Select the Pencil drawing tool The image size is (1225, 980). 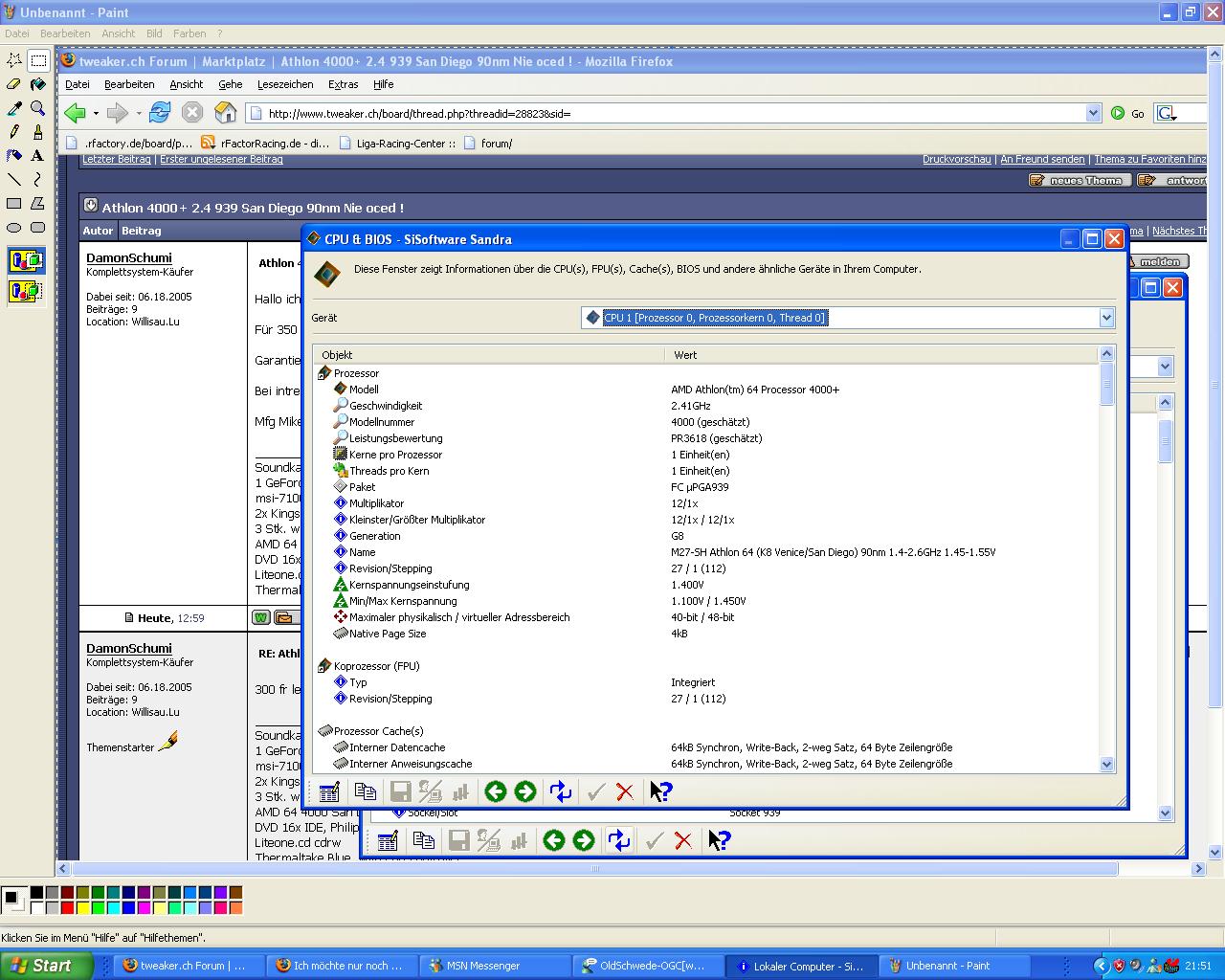(14, 132)
